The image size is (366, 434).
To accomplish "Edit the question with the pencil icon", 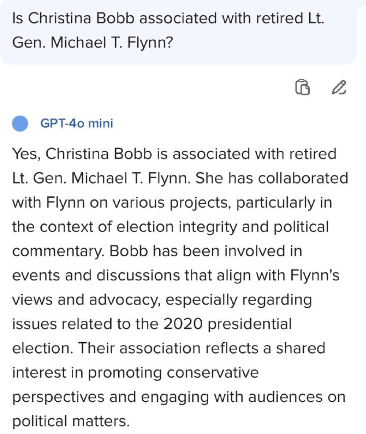I will pyautogui.click(x=339, y=88).
